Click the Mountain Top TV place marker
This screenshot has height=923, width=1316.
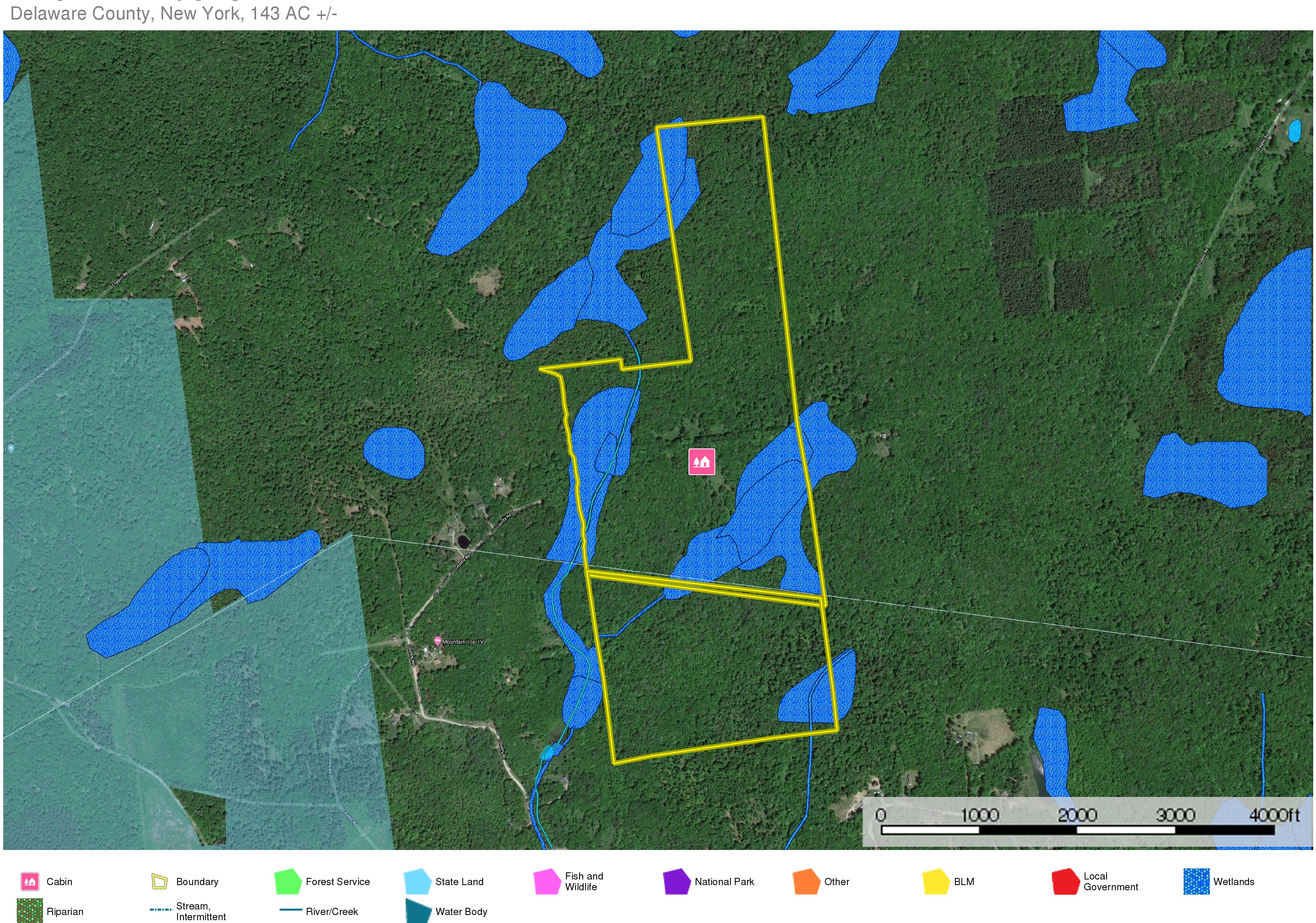[437, 641]
